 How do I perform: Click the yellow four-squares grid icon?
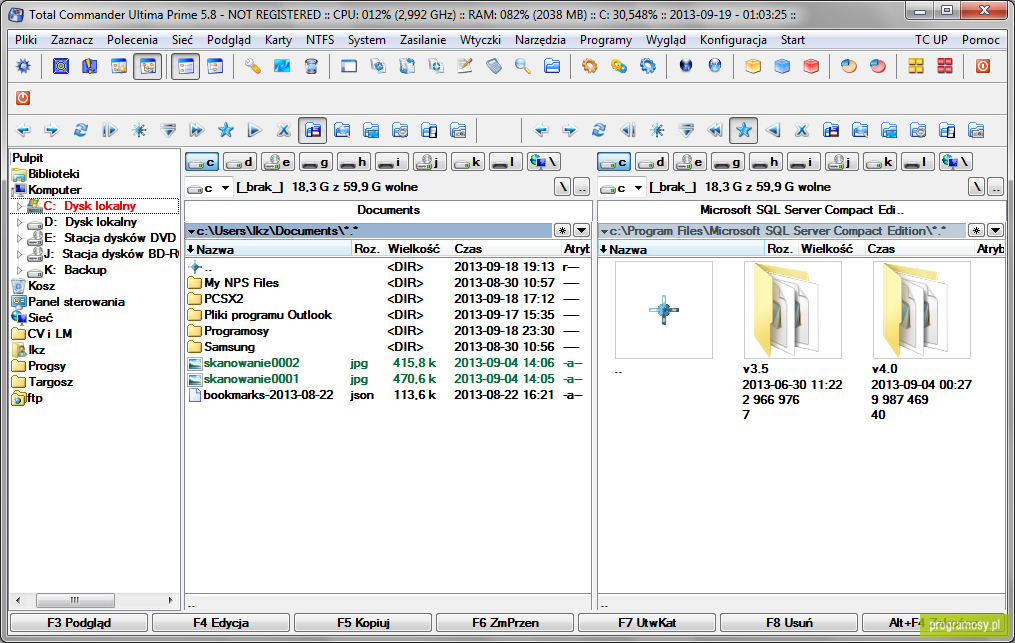916,66
